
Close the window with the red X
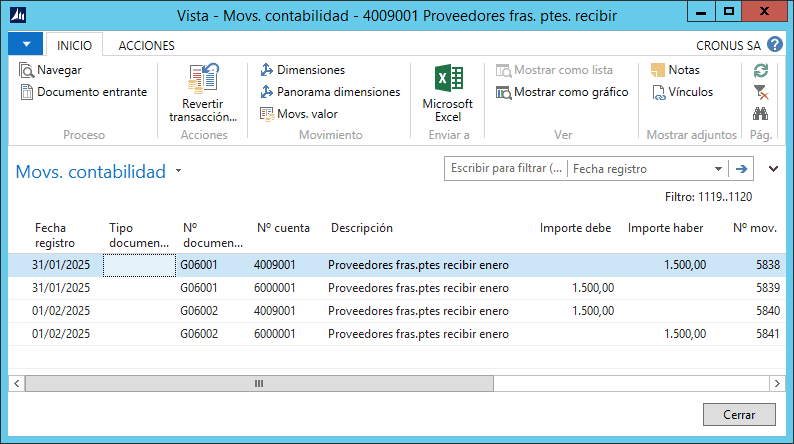point(765,12)
